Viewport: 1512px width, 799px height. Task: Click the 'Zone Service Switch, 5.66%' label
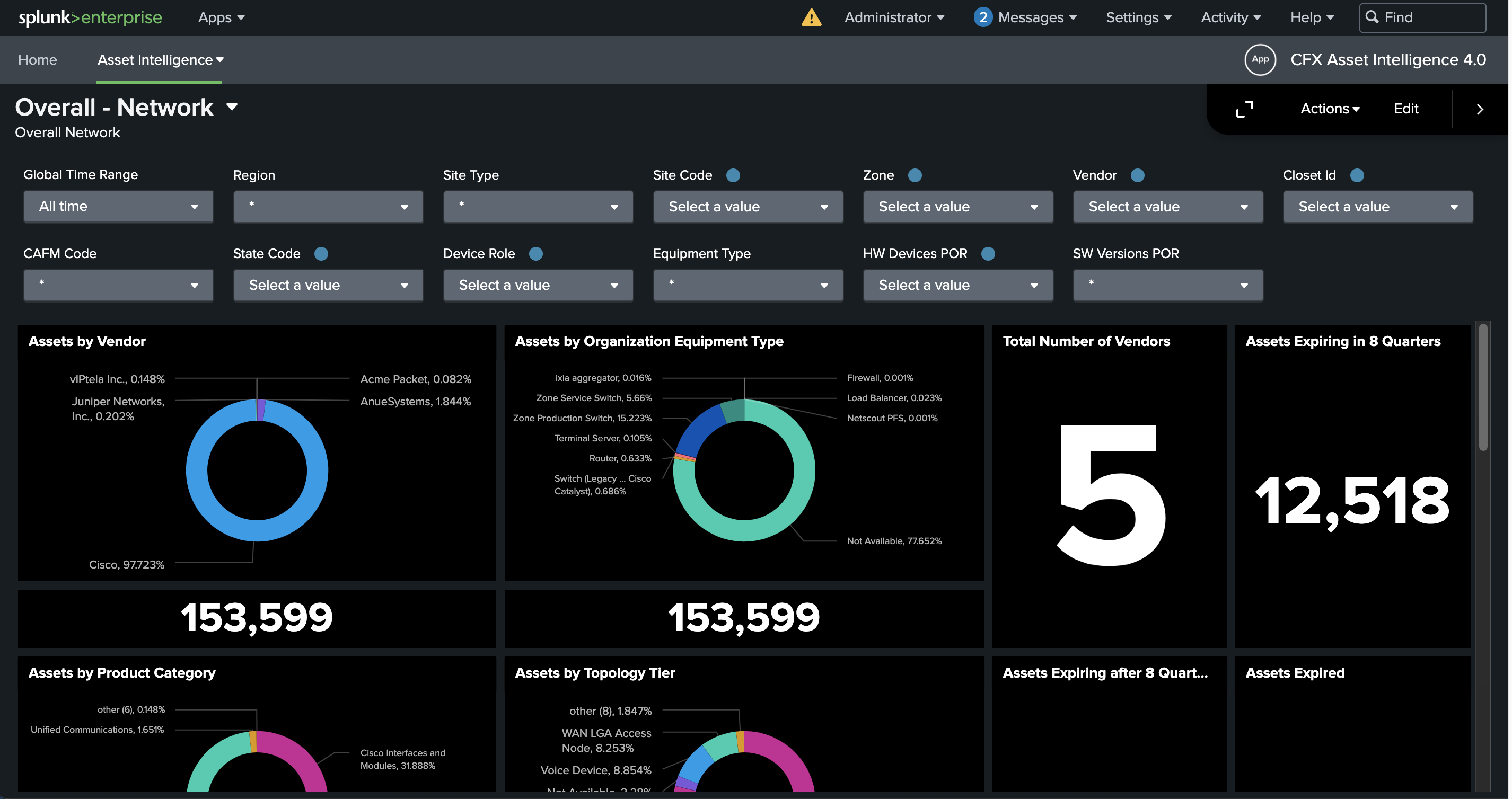click(594, 398)
